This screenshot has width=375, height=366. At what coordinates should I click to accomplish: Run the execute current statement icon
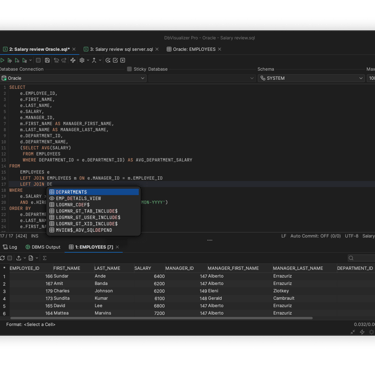tap(2, 60)
